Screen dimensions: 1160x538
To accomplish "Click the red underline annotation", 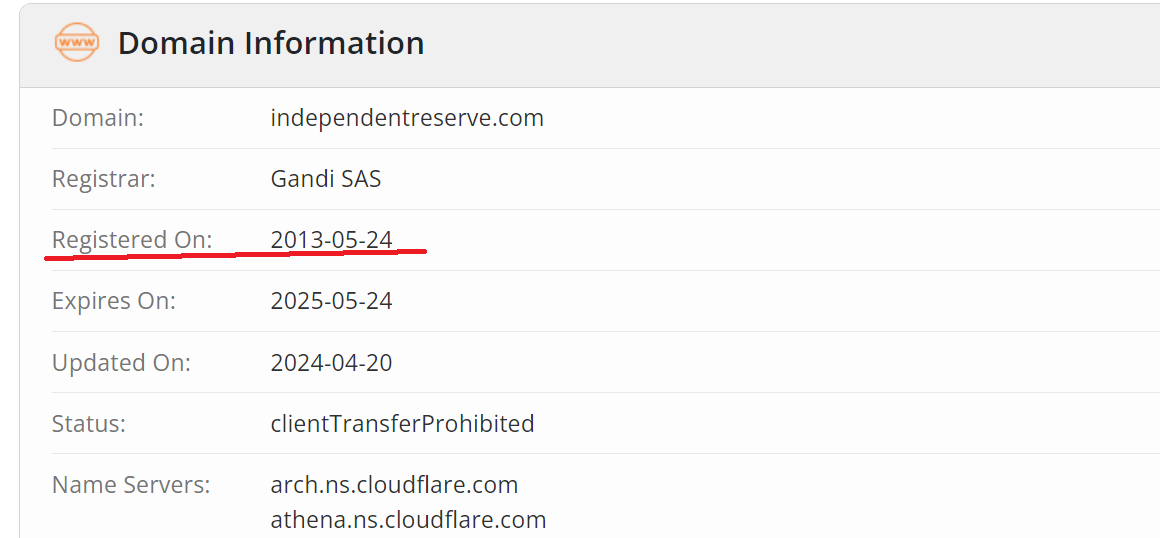I will click(x=236, y=254).
